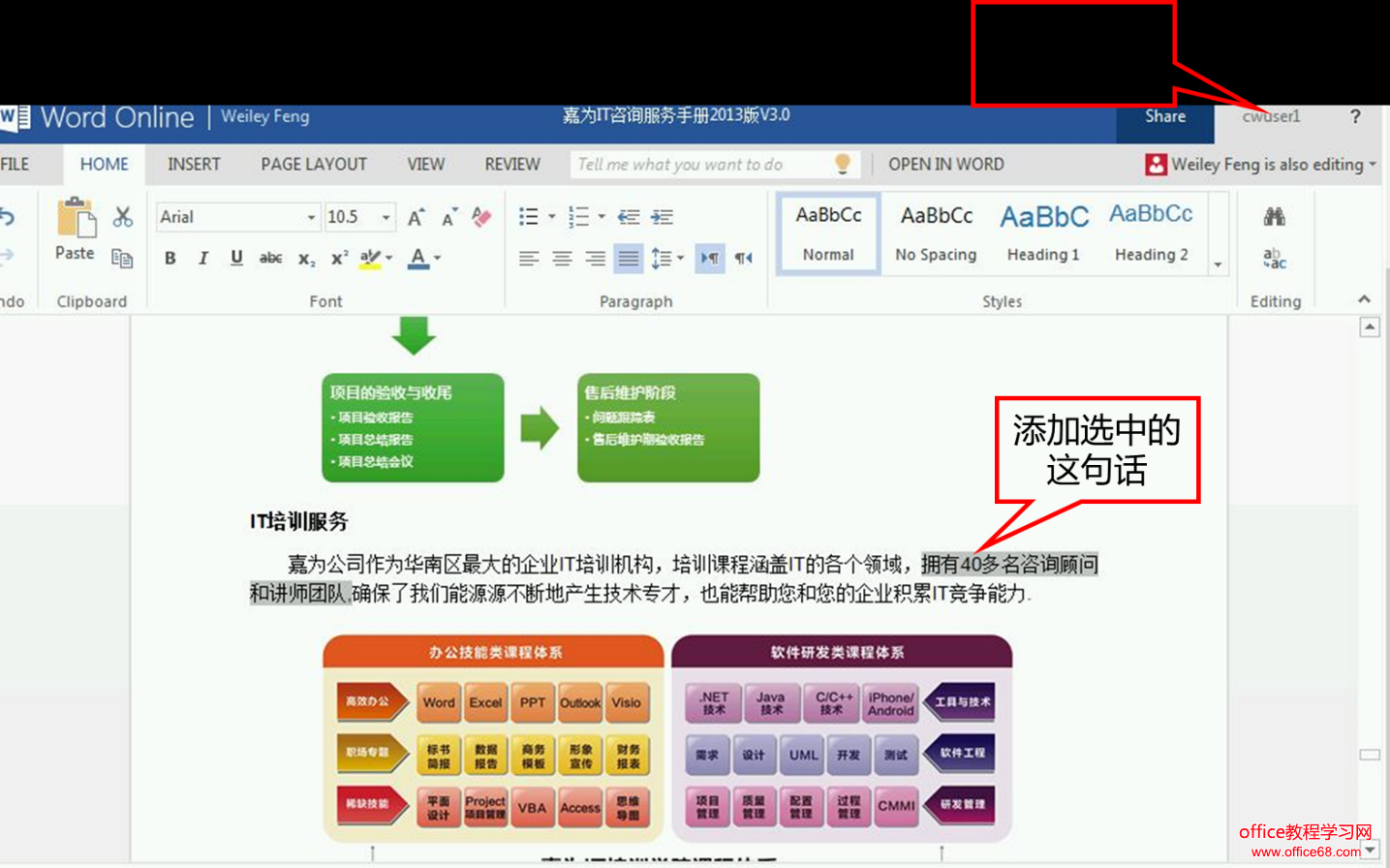Expand the highlight color arrow

coord(389,258)
